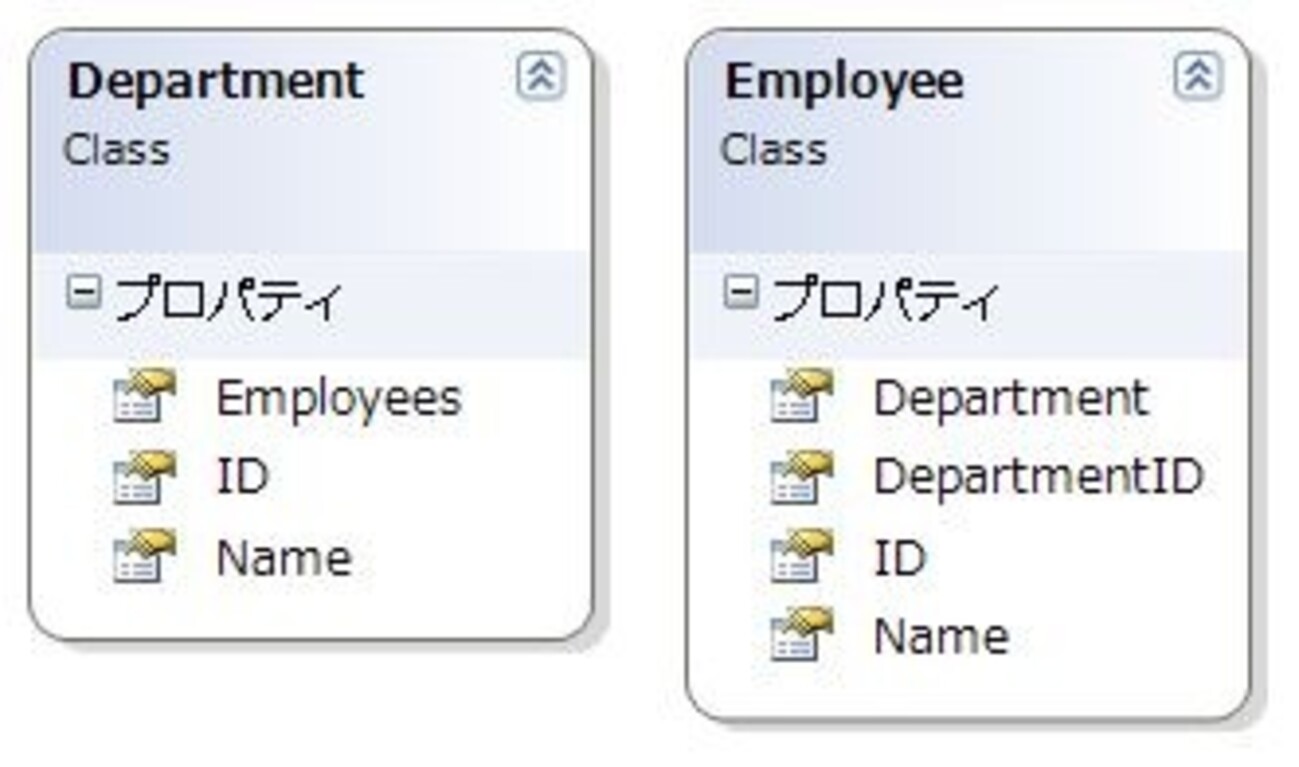The image size is (1299, 767).
Task: Click the ID property icon in Employee
Action: point(801,556)
